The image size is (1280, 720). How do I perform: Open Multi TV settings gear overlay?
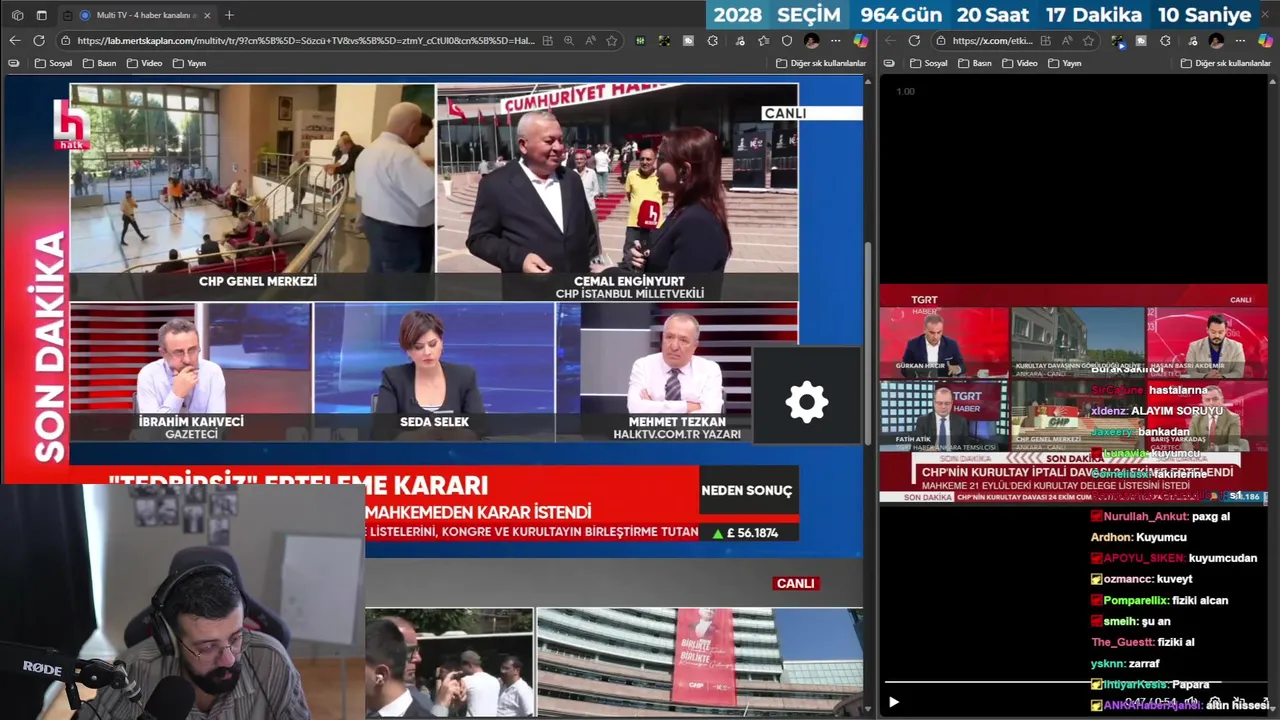pyautogui.click(x=807, y=402)
